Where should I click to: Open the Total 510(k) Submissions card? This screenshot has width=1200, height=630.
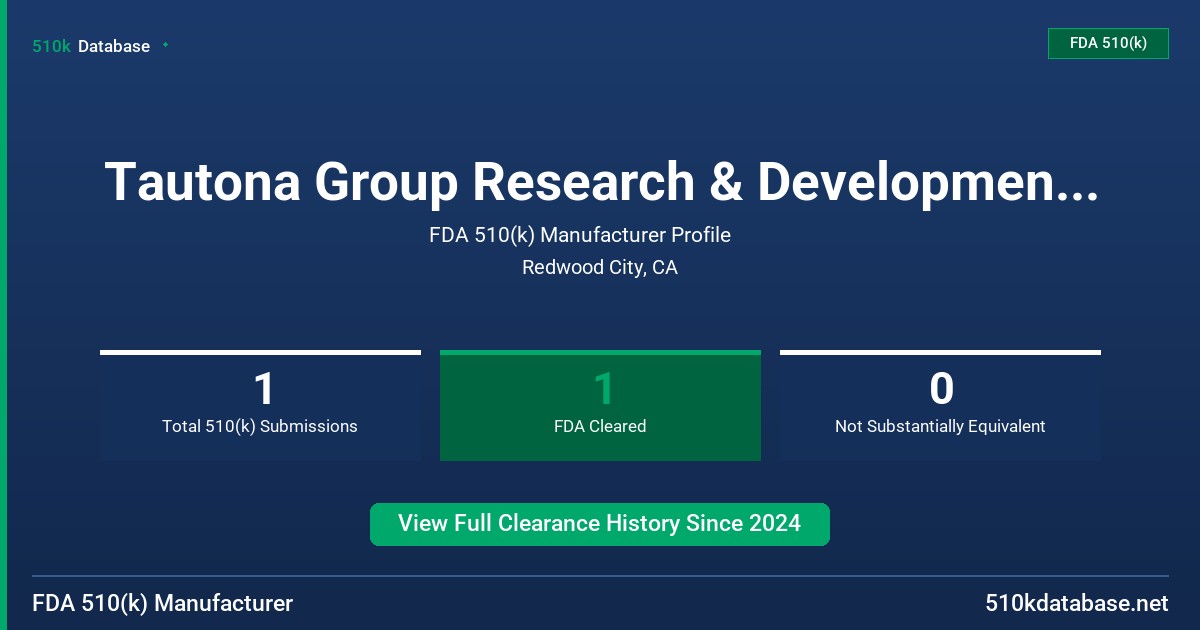click(260, 405)
